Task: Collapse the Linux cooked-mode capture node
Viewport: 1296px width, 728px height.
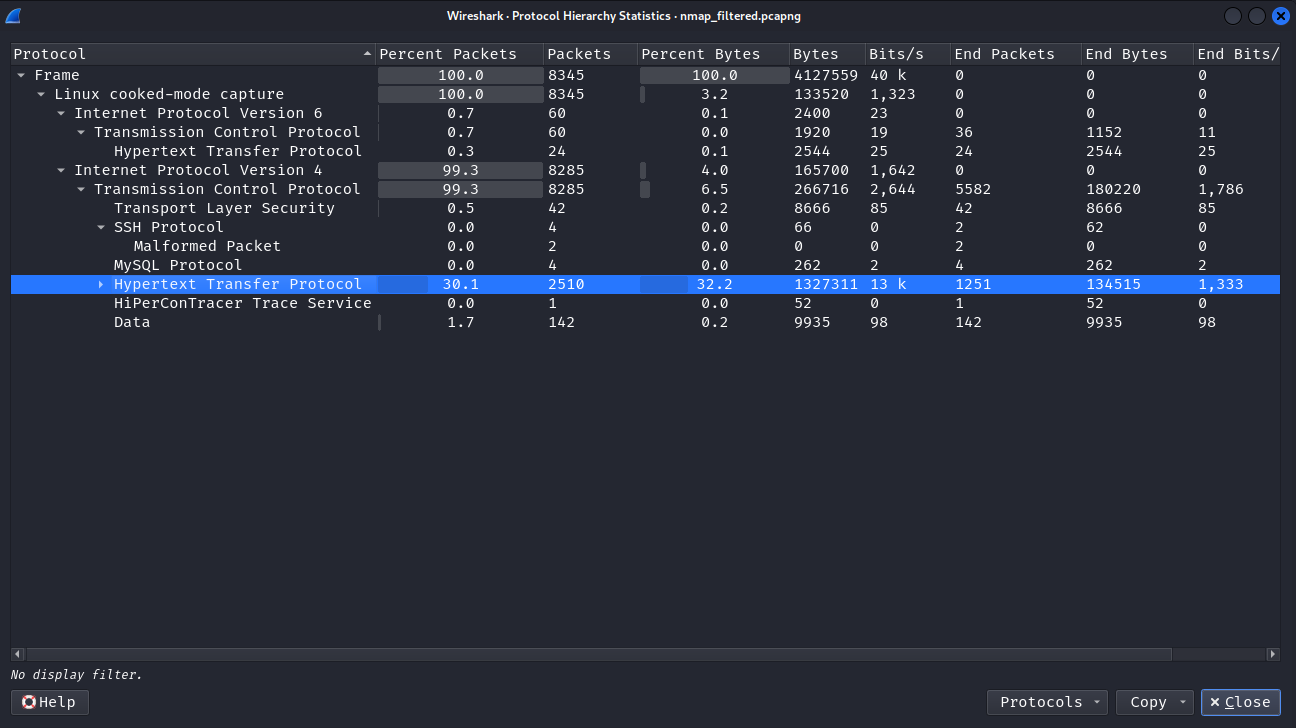Action: point(41,94)
